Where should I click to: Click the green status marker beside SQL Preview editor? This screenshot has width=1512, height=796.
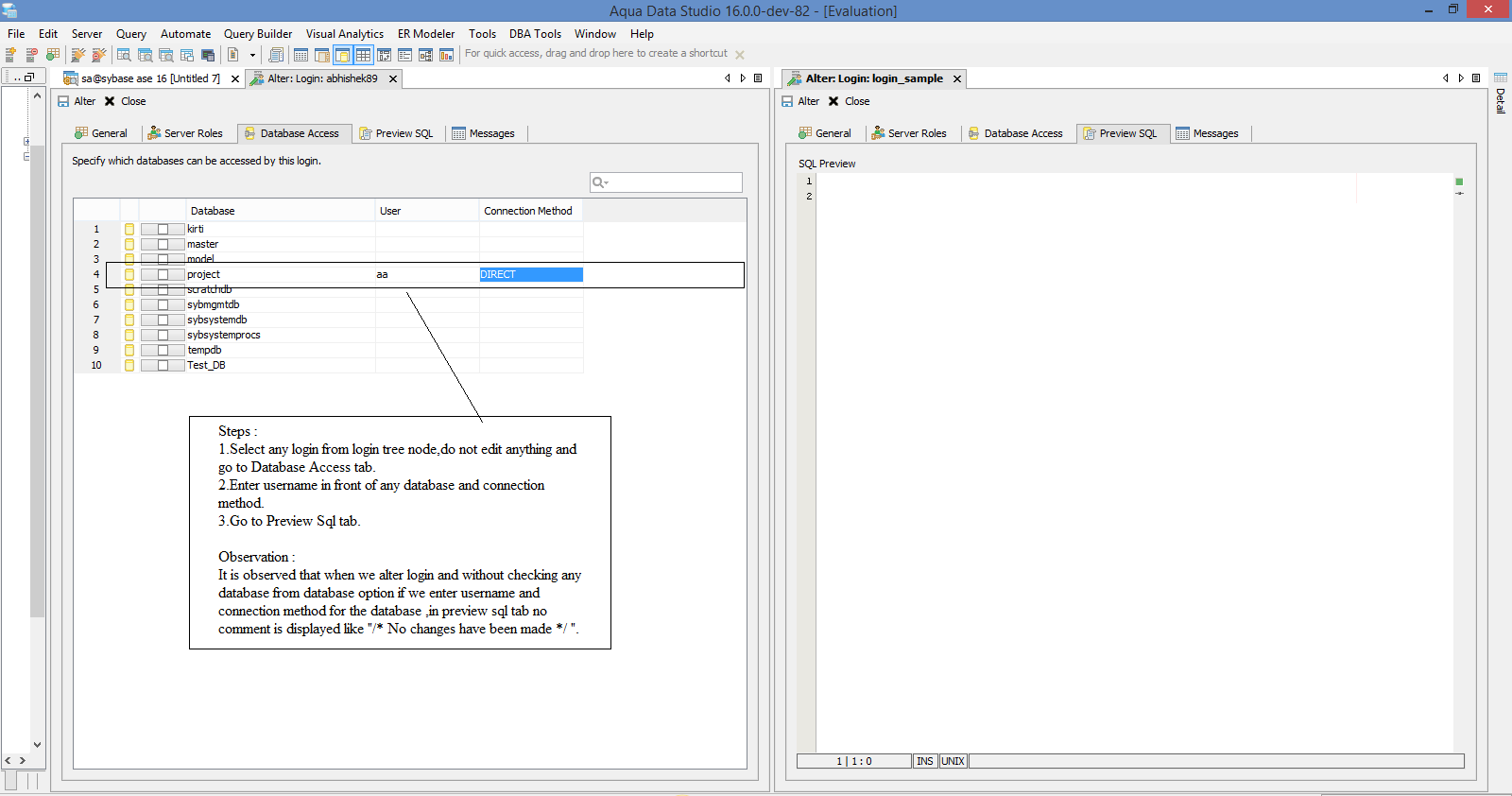(x=1459, y=182)
